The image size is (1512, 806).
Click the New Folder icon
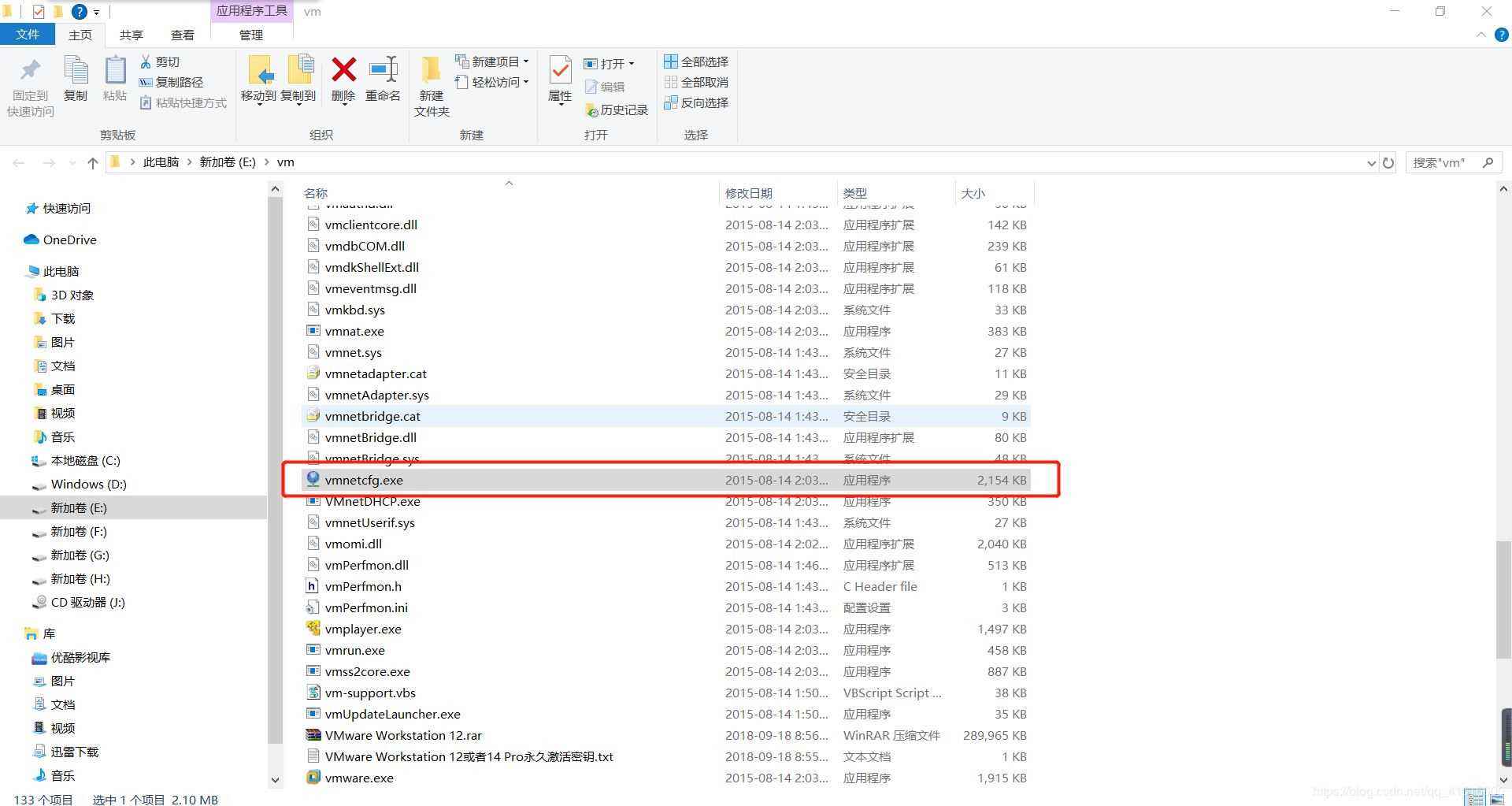click(x=431, y=71)
